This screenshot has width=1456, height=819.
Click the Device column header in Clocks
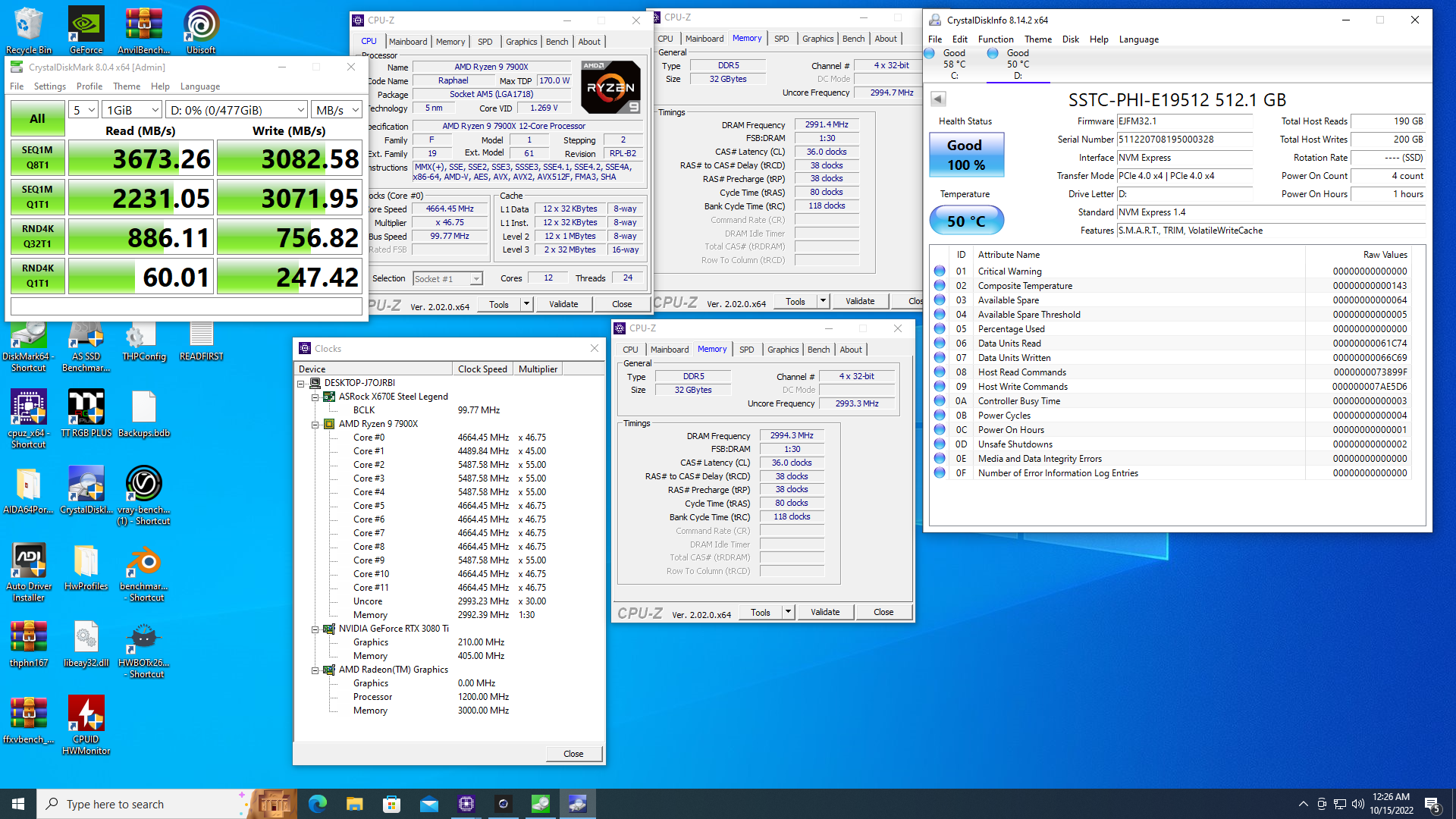tap(373, 369)
